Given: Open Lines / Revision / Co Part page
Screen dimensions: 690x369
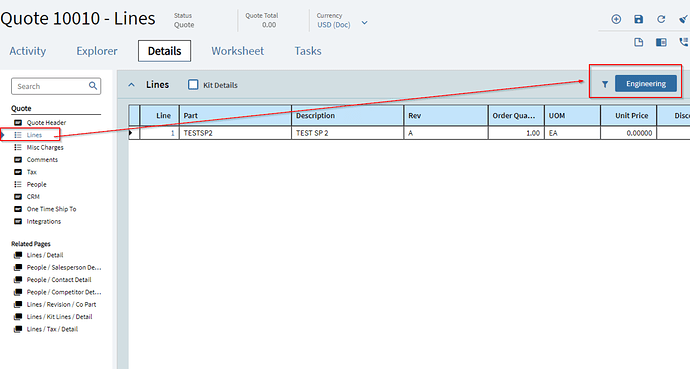Looking at the screenshot, I should (x=61, y=304).
